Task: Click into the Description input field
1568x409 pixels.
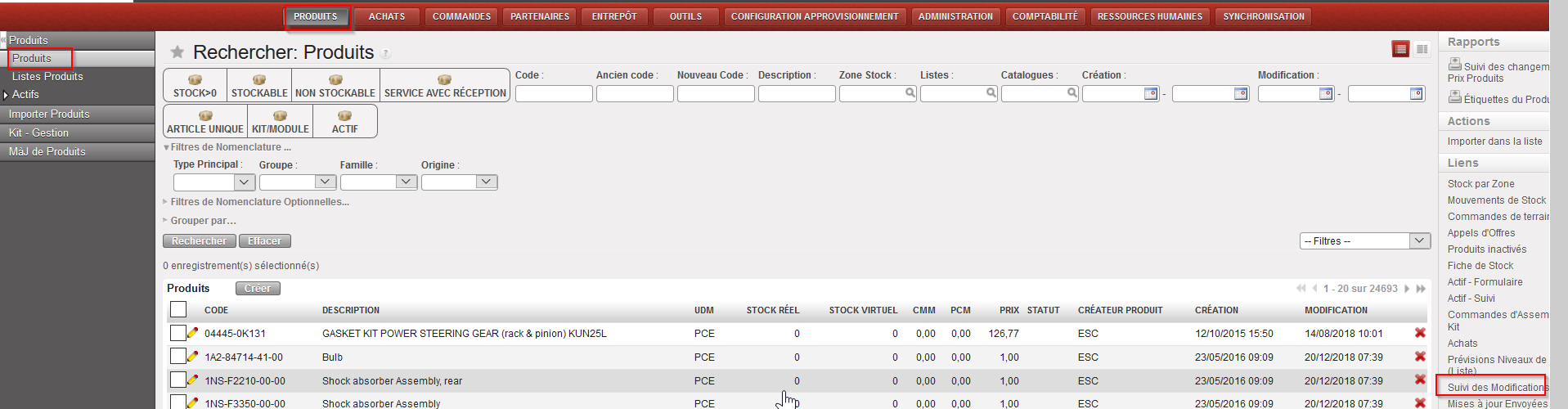Action: coord(796,94)
